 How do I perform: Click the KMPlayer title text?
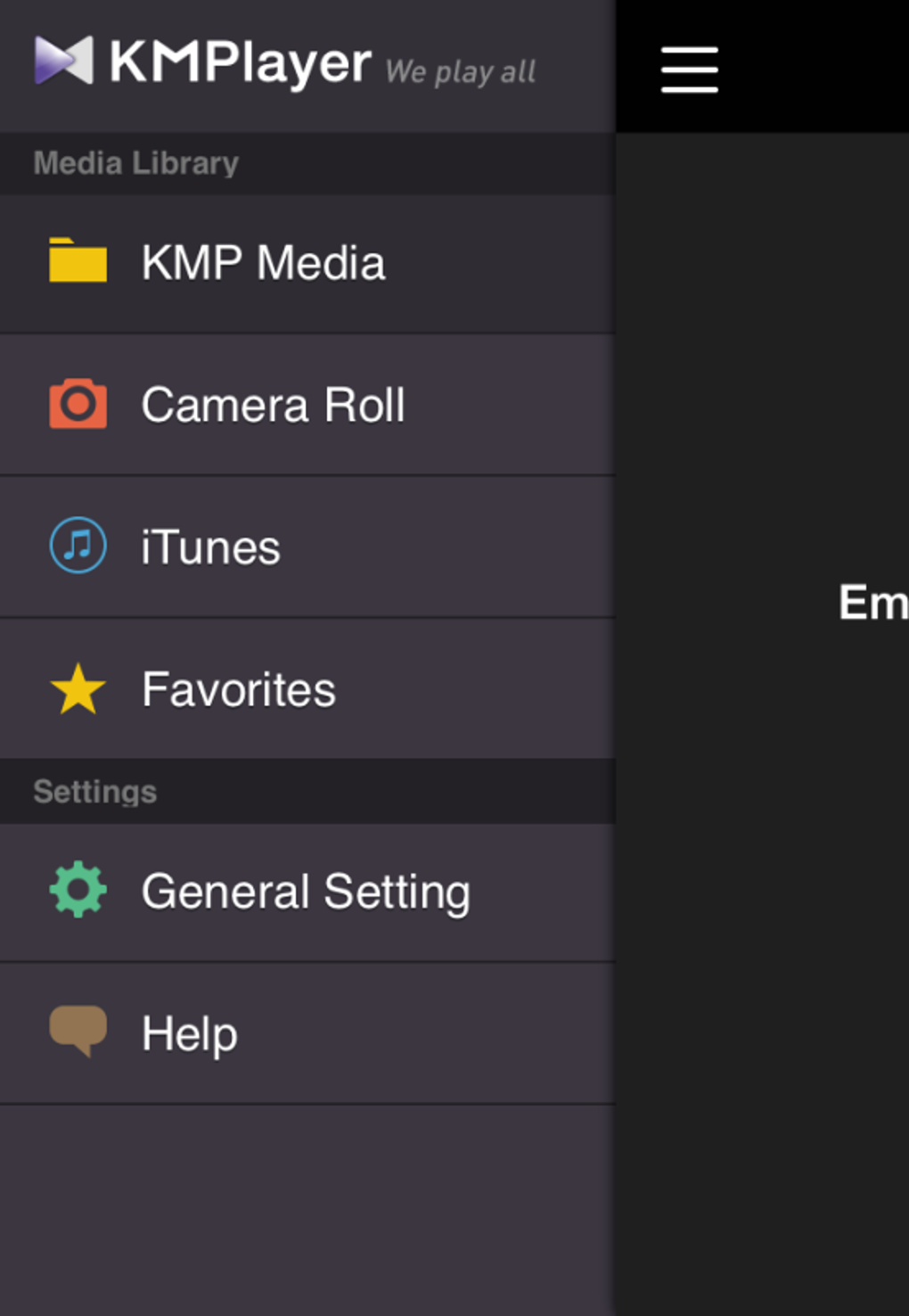coord(240,62)
